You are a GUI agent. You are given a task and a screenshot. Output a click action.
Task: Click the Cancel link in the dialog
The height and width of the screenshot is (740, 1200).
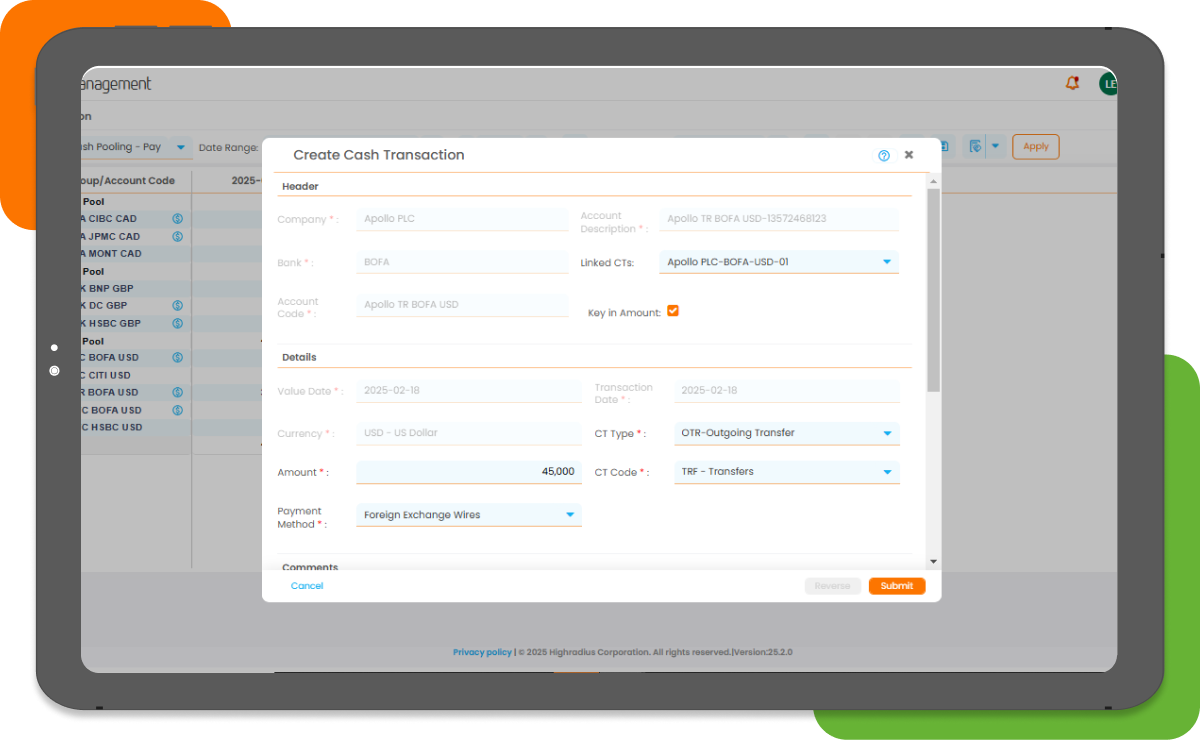tap(307, 586)
